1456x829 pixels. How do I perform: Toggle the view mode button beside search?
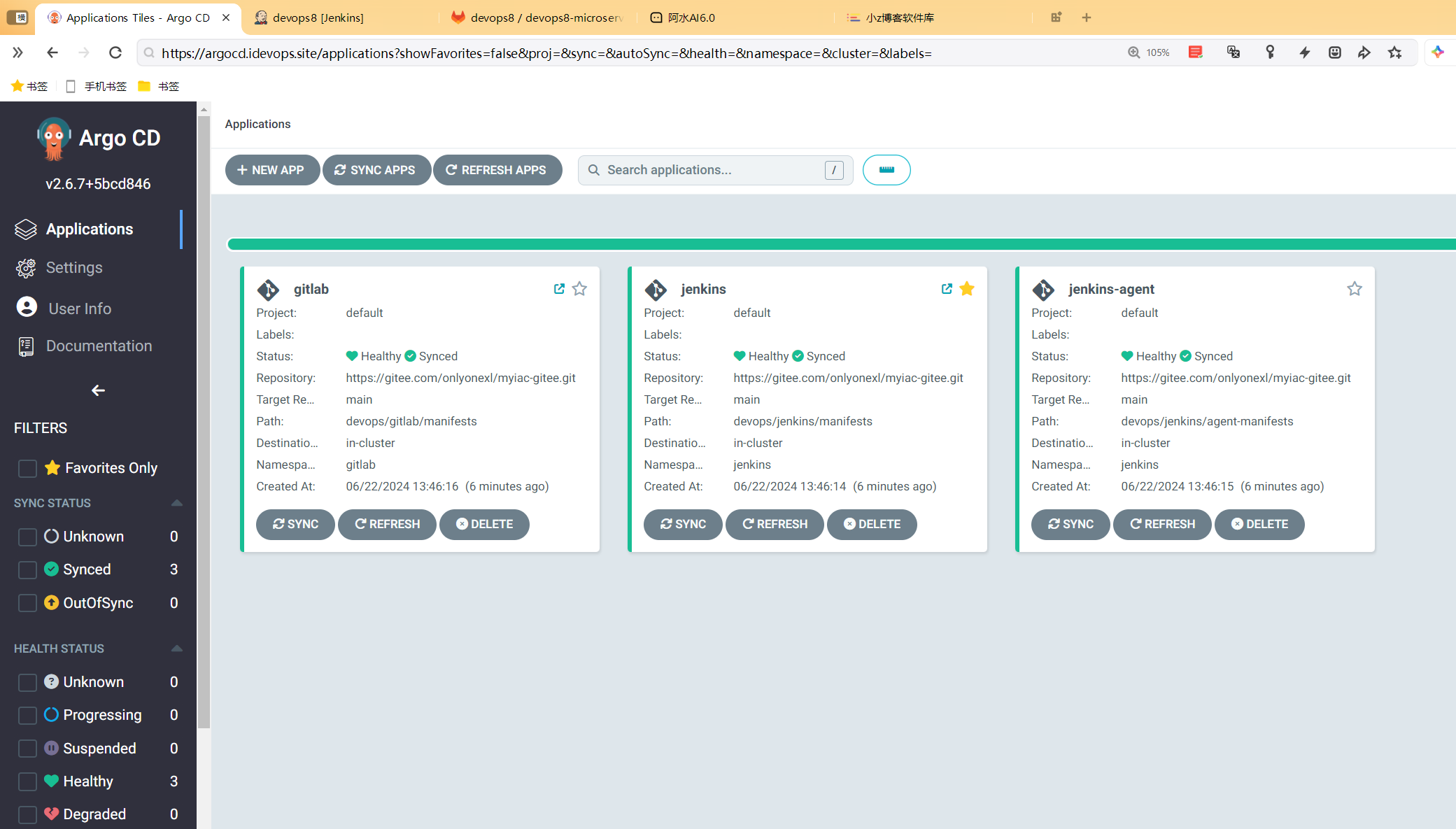tap(886, 170)
